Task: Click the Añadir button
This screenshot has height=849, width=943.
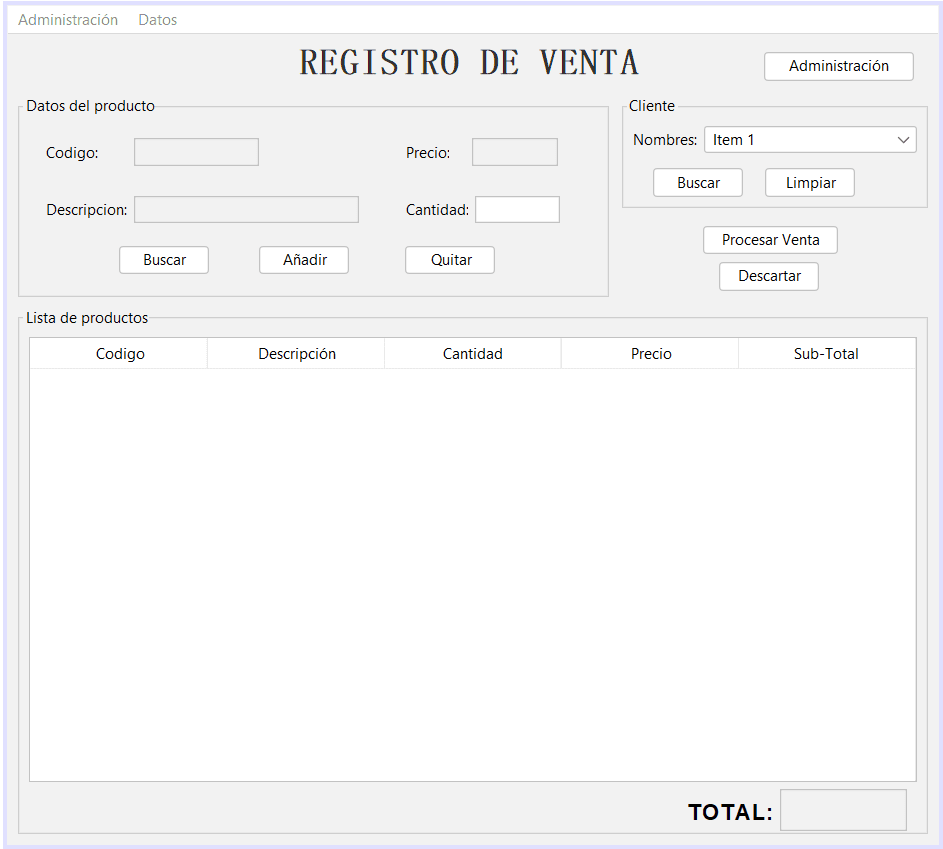Action: click(x=304, y=260)
